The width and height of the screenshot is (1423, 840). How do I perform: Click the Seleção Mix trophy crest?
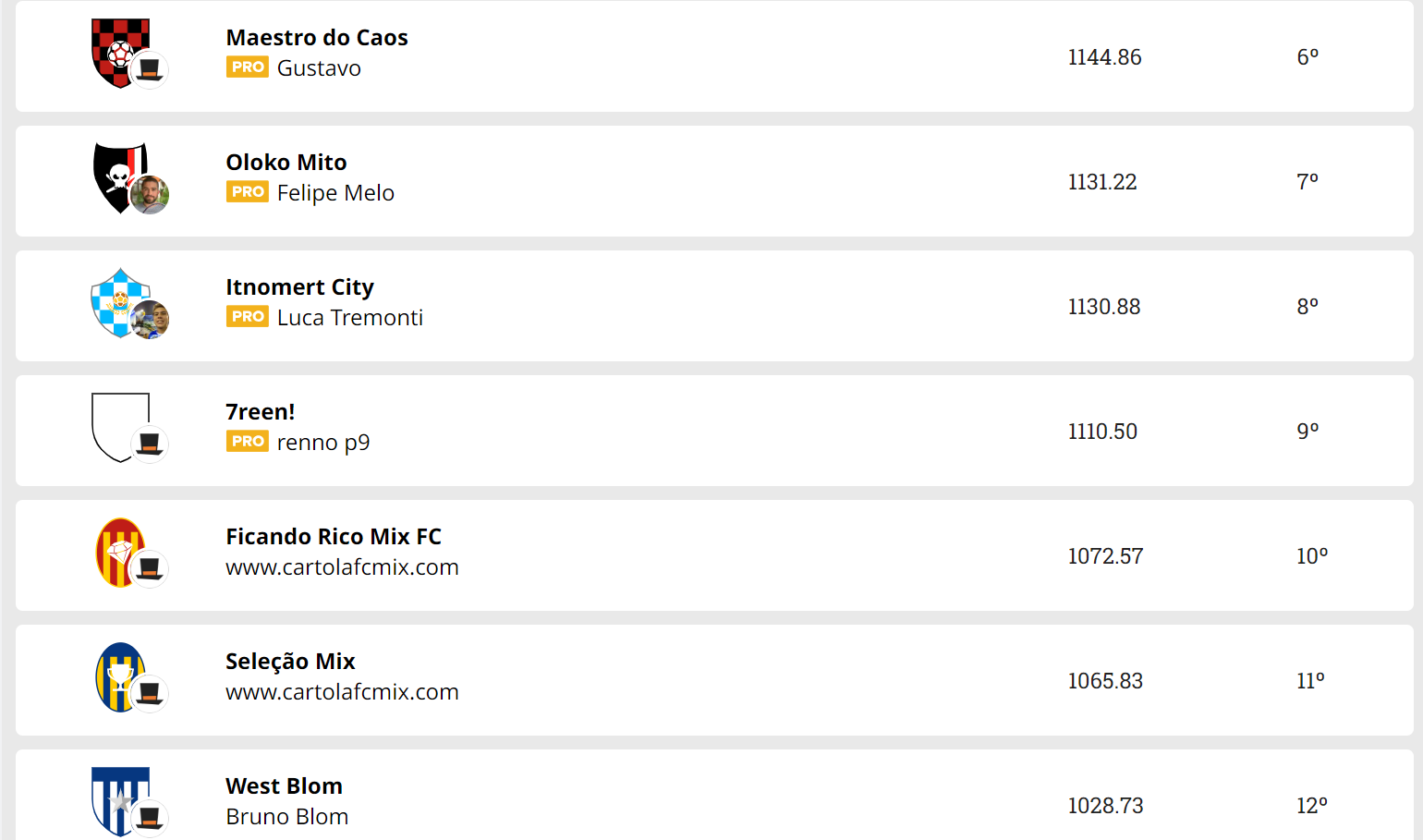pyautogui.click(x=120, y=677)
